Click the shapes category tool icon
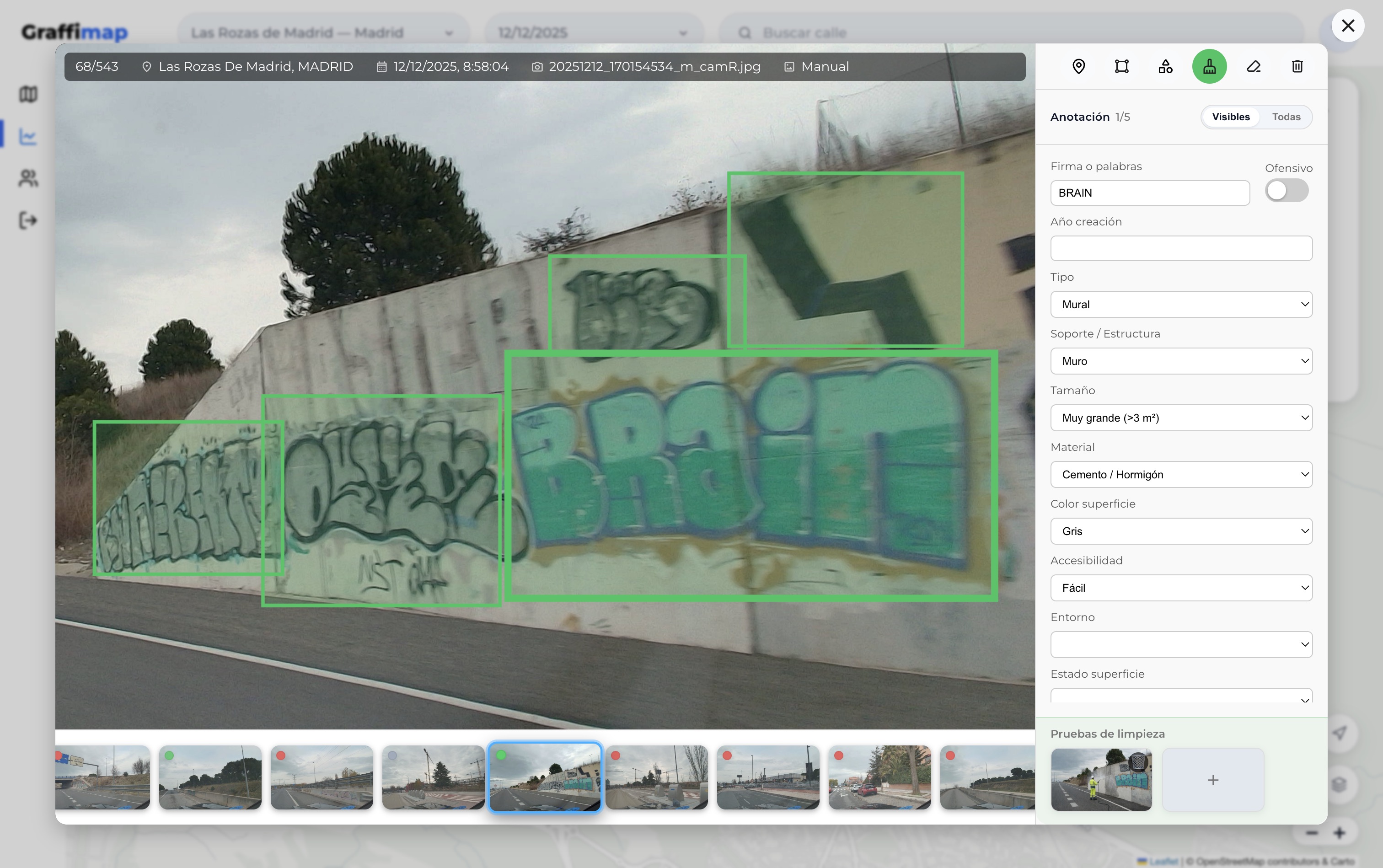This screenshot has width=1383, height=868. click(1165, 67)
